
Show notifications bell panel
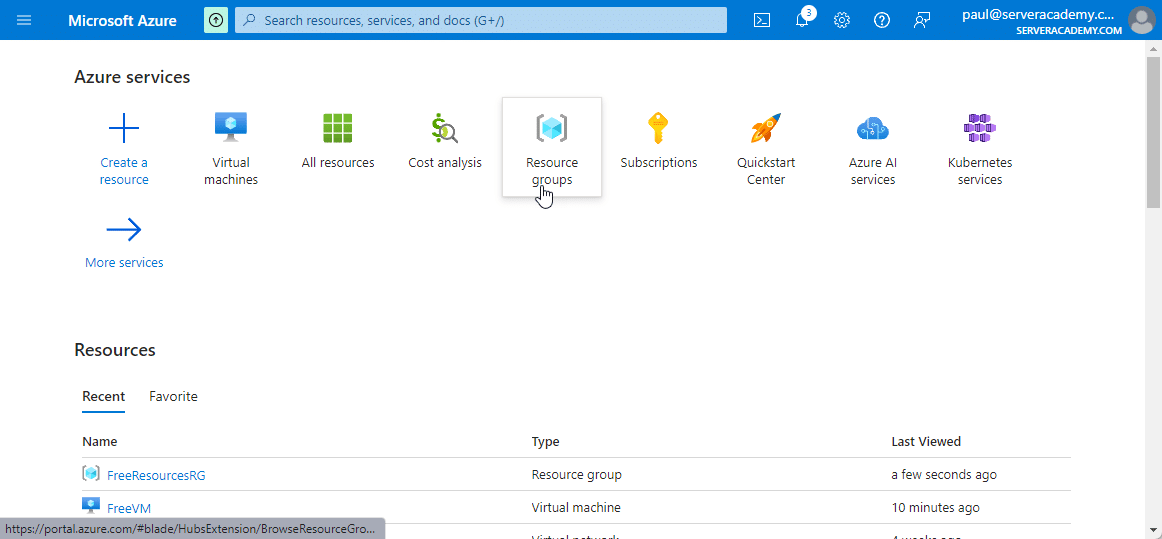[802, 20]
